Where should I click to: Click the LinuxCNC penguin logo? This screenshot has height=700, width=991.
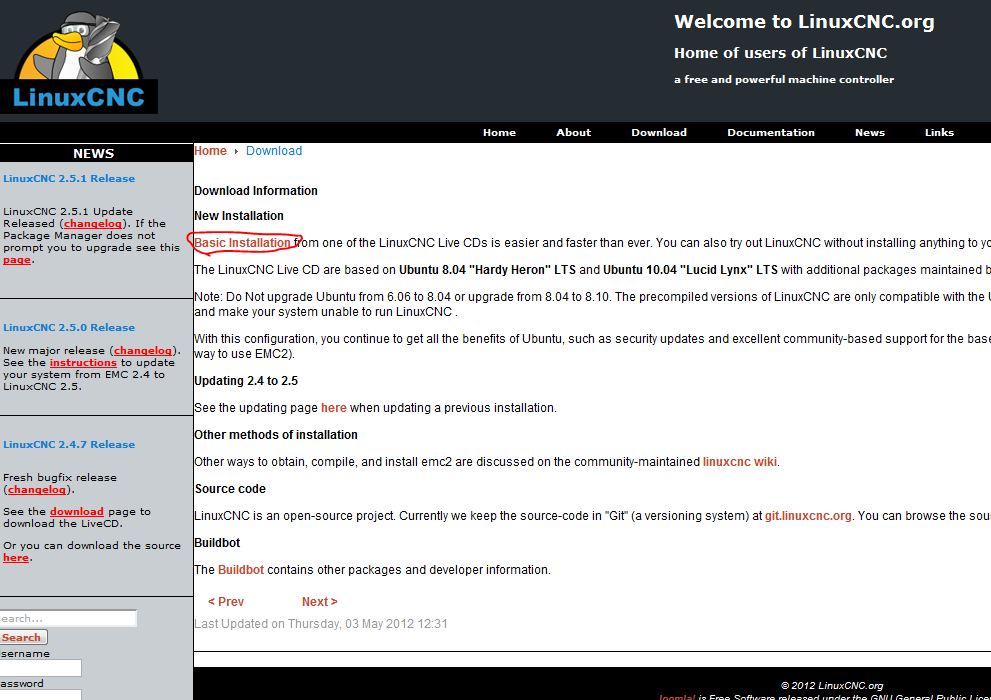pos(79,63)
